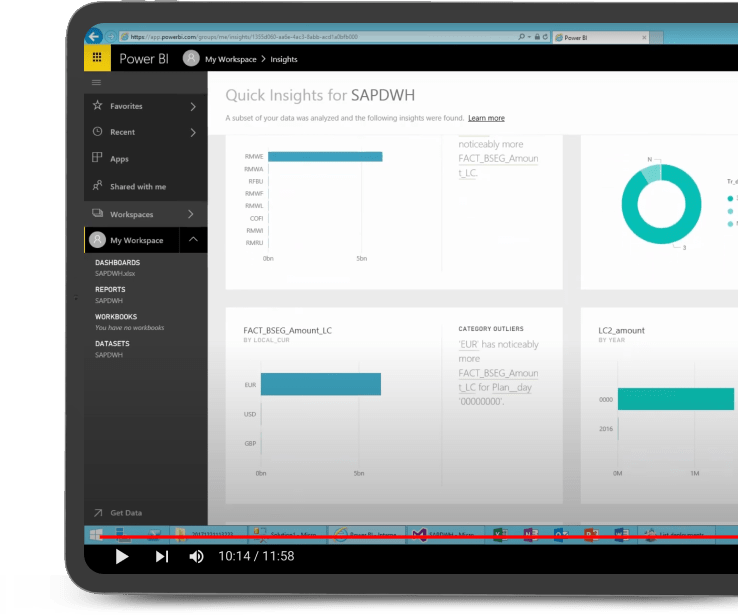The image size is (738, 615).
Task: Open the Windows Start button
Action: point(96,535)
